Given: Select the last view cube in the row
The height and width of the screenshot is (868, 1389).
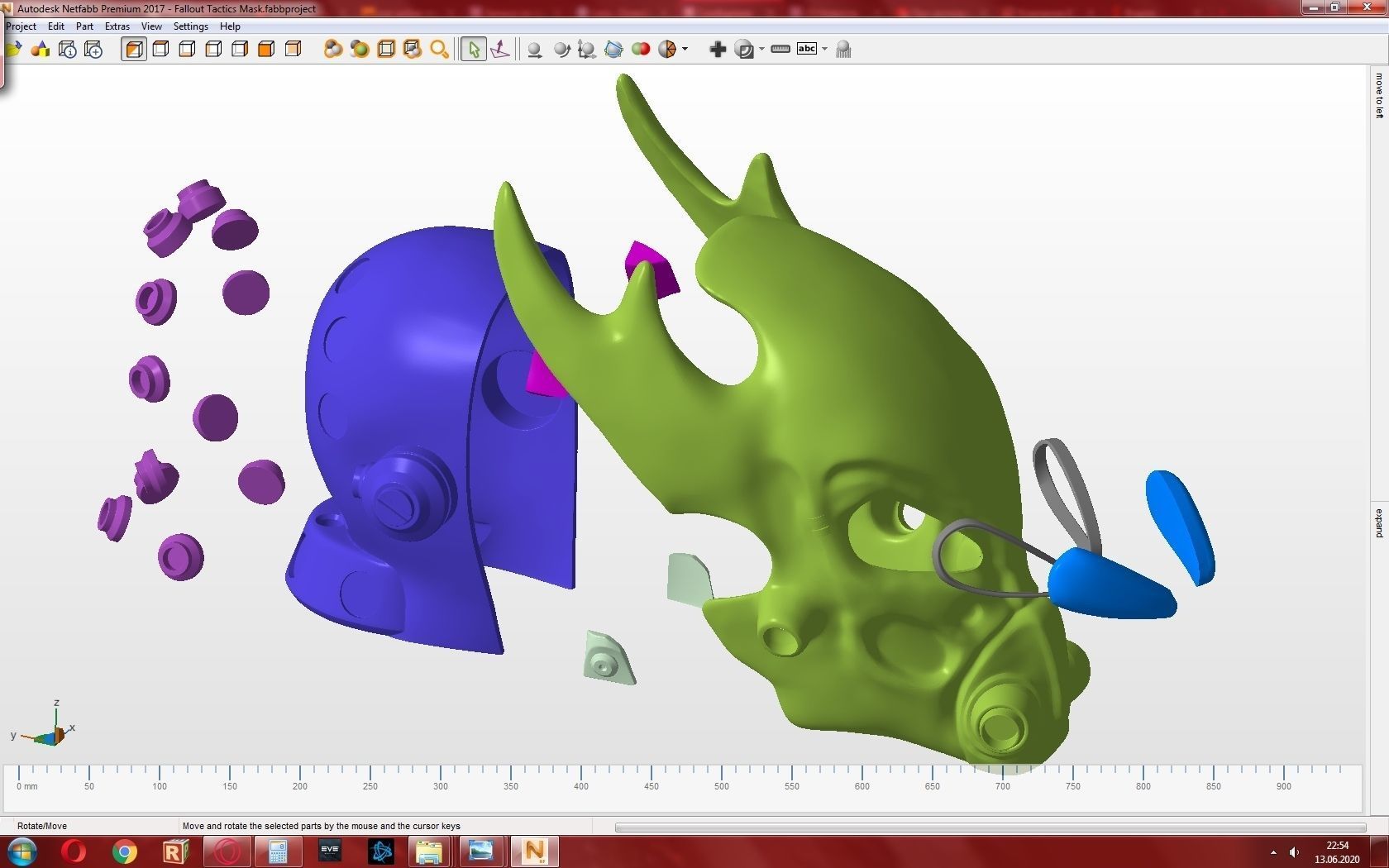Looking at the screenshot, I should (293, 50).
